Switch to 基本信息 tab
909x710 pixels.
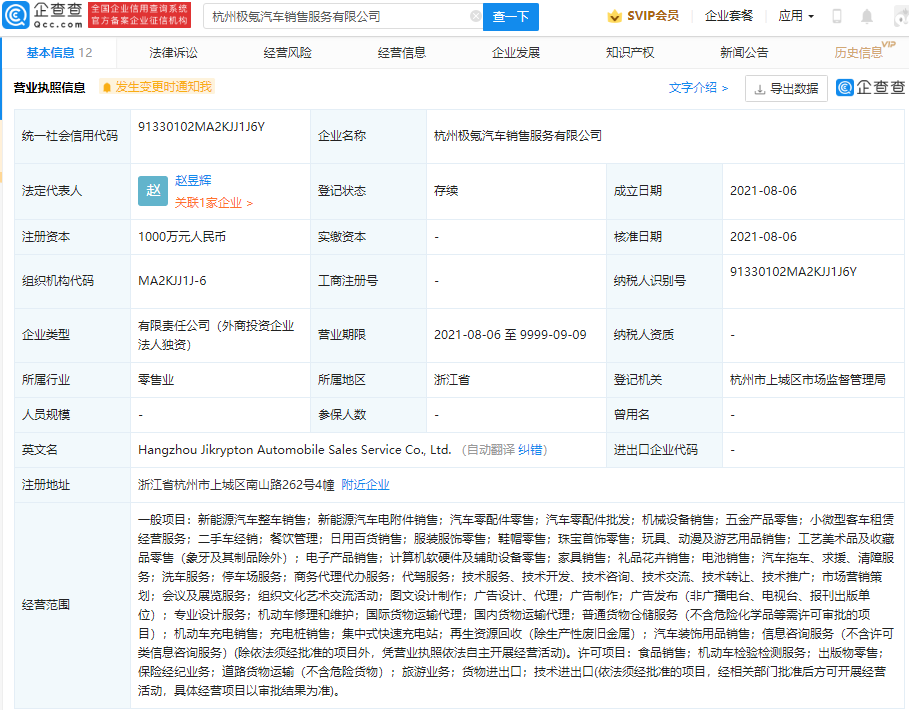click(x=59, y=53)
